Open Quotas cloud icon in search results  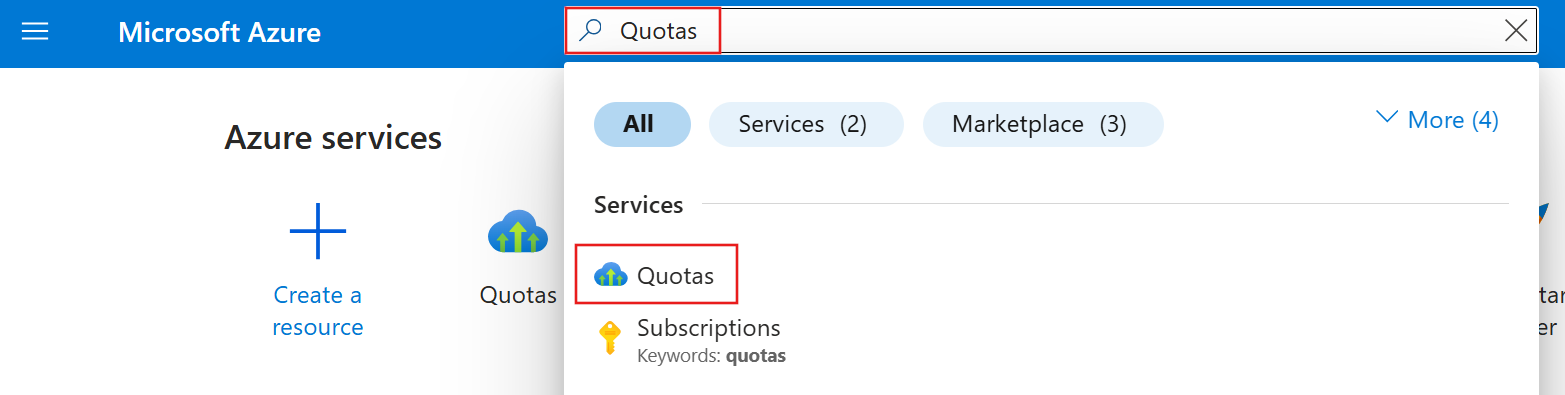click(x=610, y=275)
